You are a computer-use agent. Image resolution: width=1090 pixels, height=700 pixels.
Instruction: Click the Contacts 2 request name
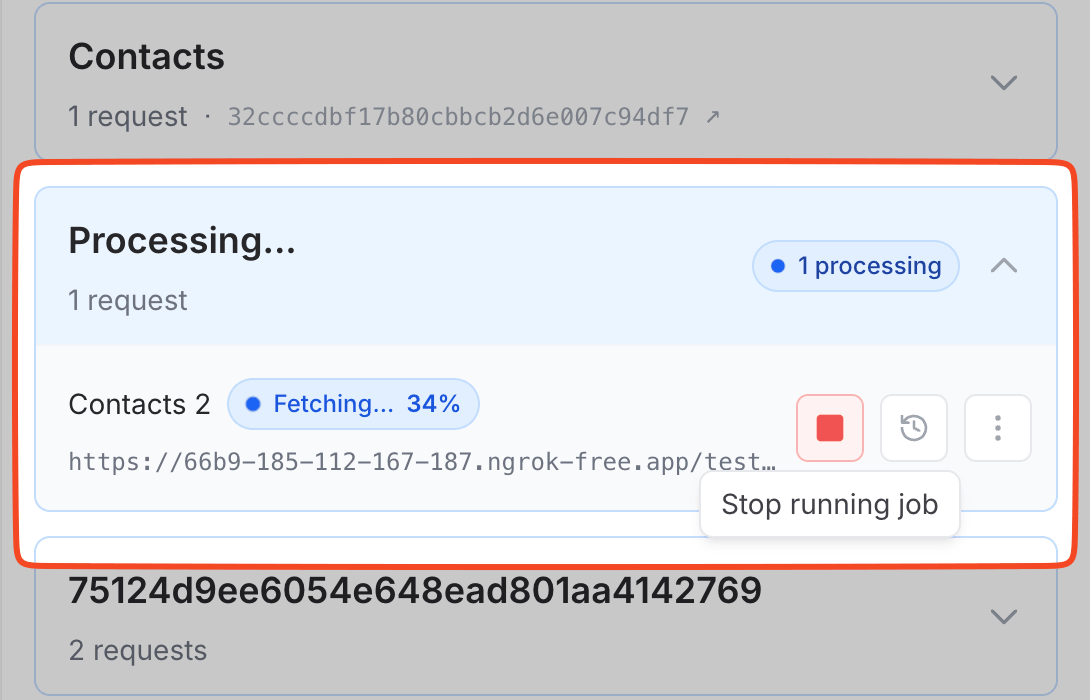tap(139, 405)
